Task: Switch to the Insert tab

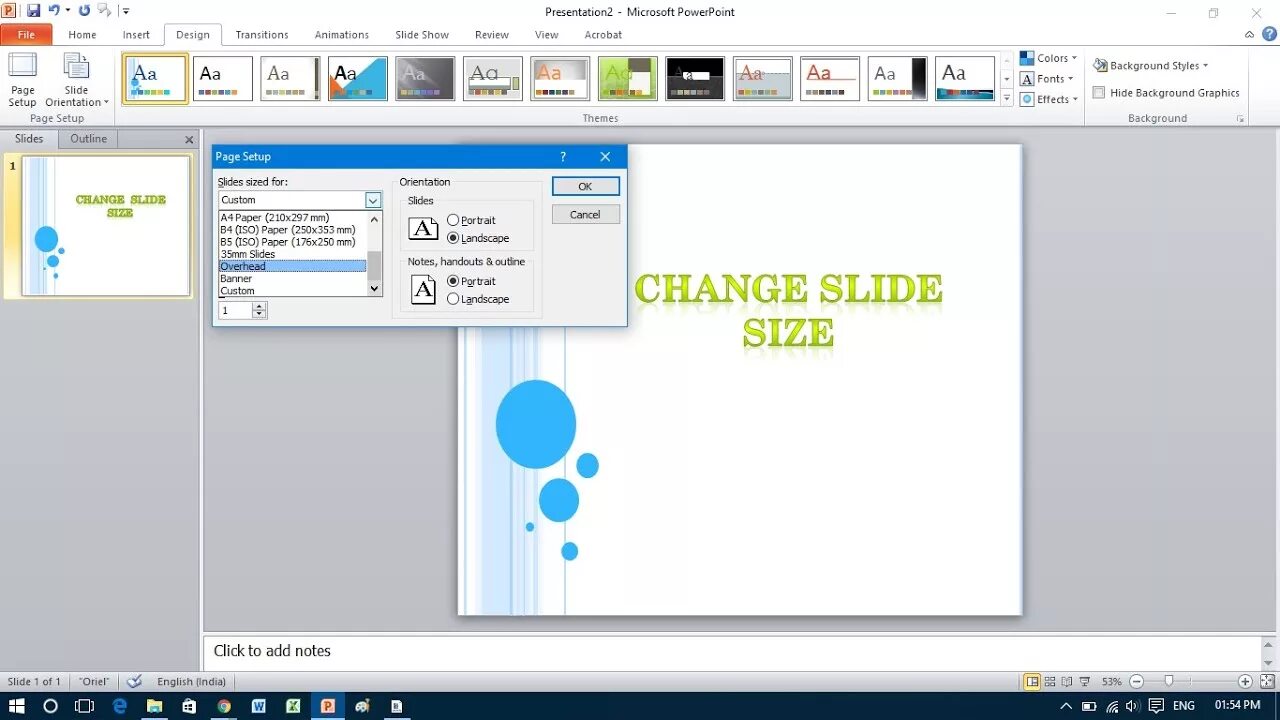Action: tap(136, 35)
